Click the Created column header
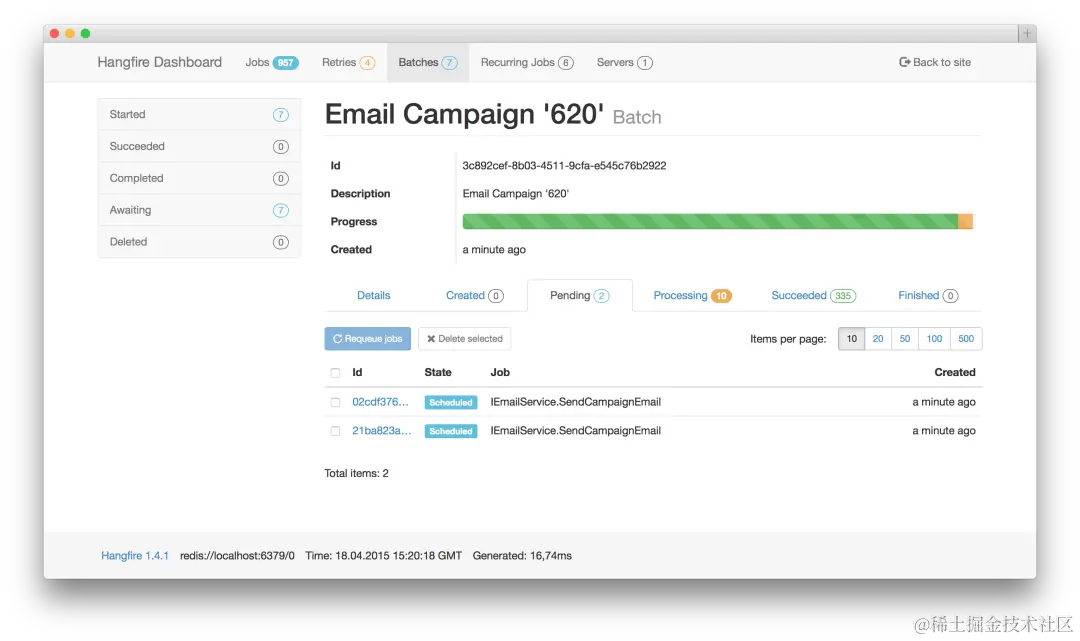 click(955, 372)
